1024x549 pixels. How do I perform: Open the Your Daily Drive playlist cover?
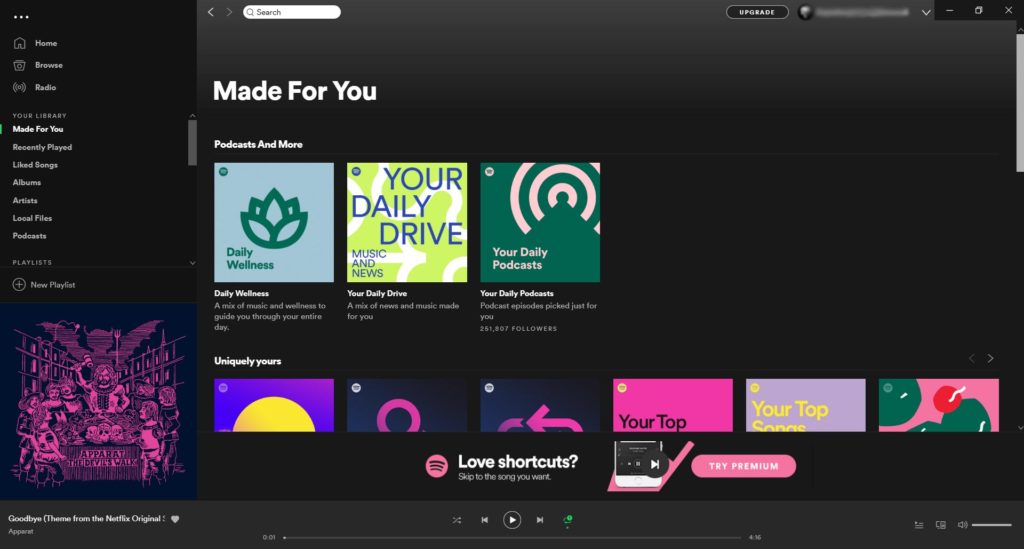407,222
